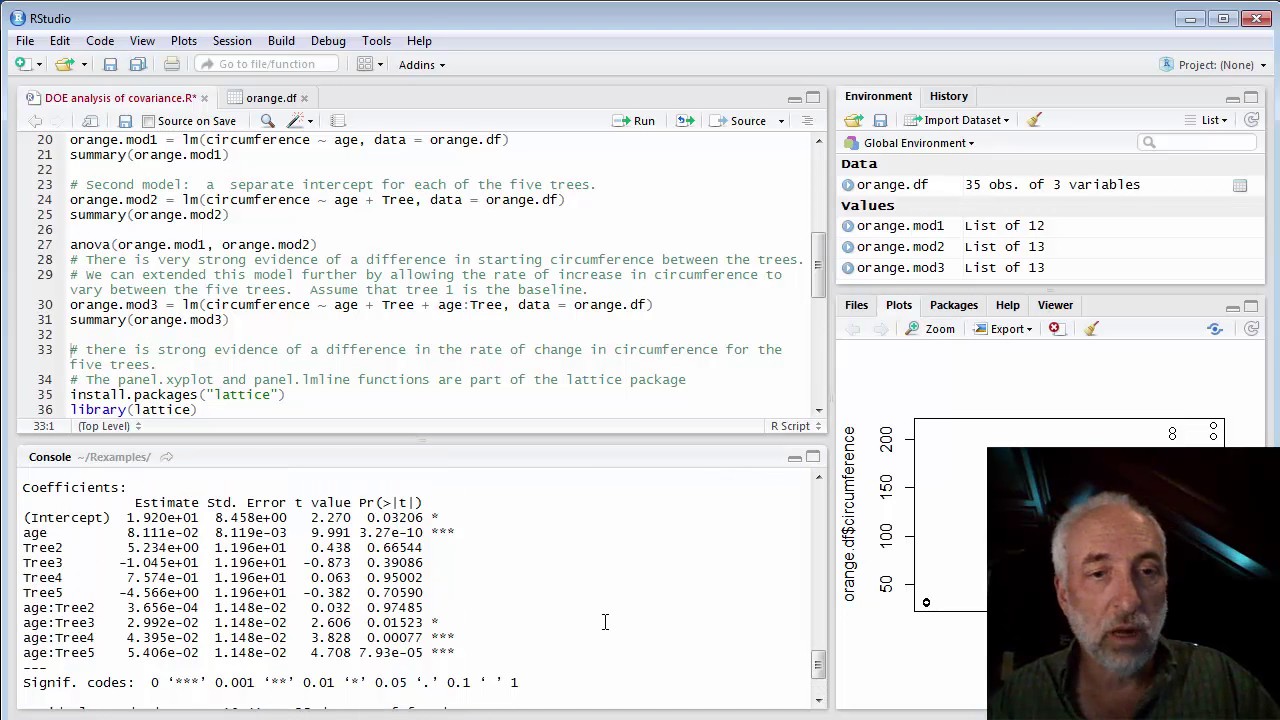Click the plot Zoom button
The width and height of the screenshot is (1280, 720).
pos(930,328)
